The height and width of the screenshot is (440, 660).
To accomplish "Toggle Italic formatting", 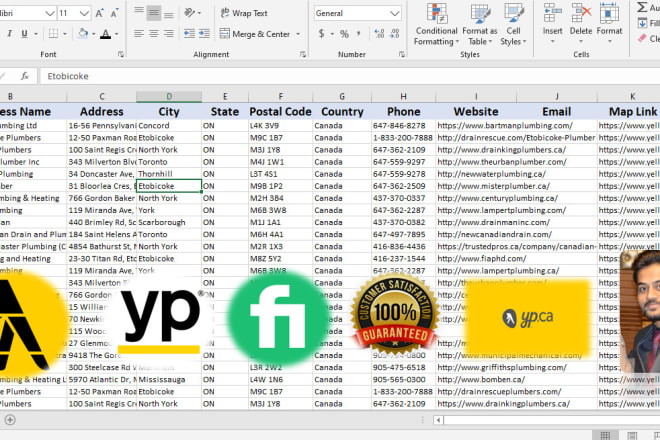I will (x=9, y=34).
